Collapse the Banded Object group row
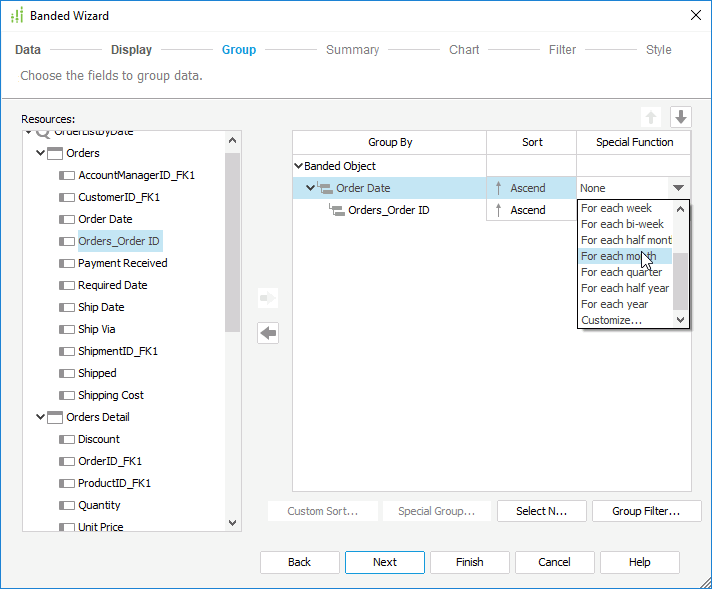712x589 pixels. 298,166
